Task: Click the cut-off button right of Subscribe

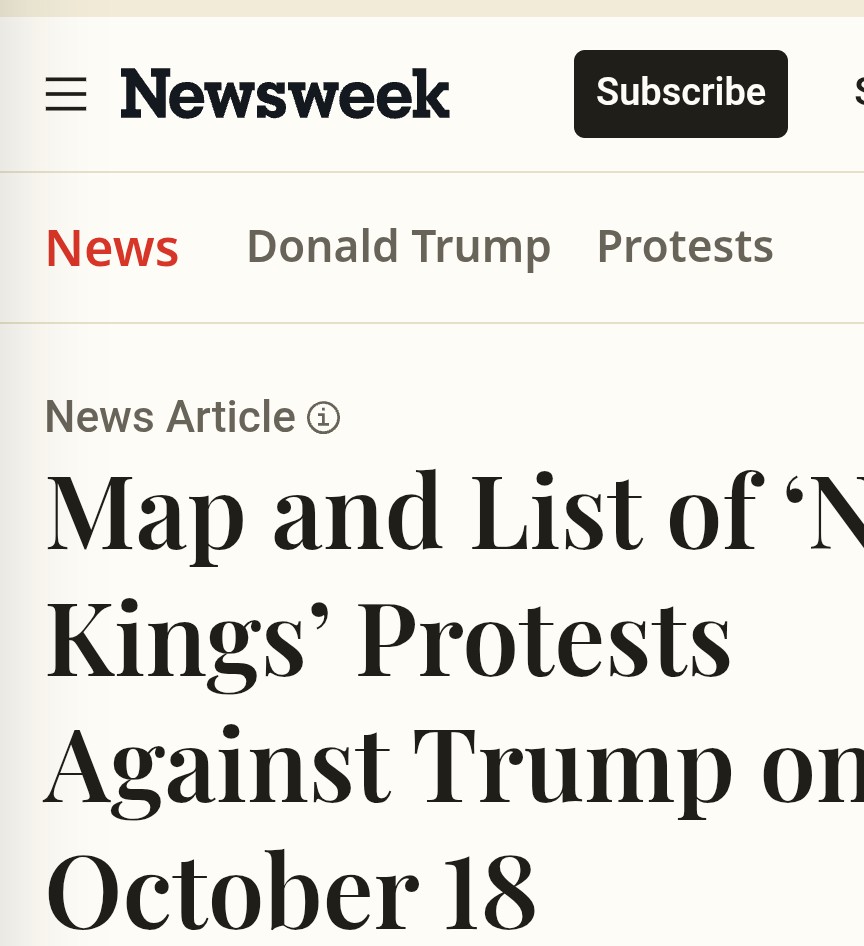Action: click(858, 93)
